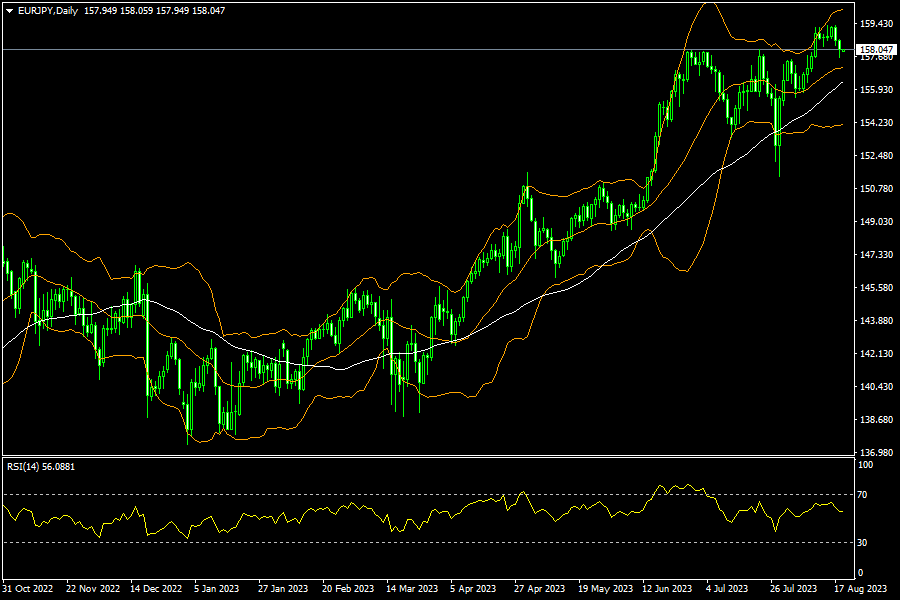Click the 152.480 price scale label
The width and height of the screenshot is (900, 600).
(x=876, y=156)
